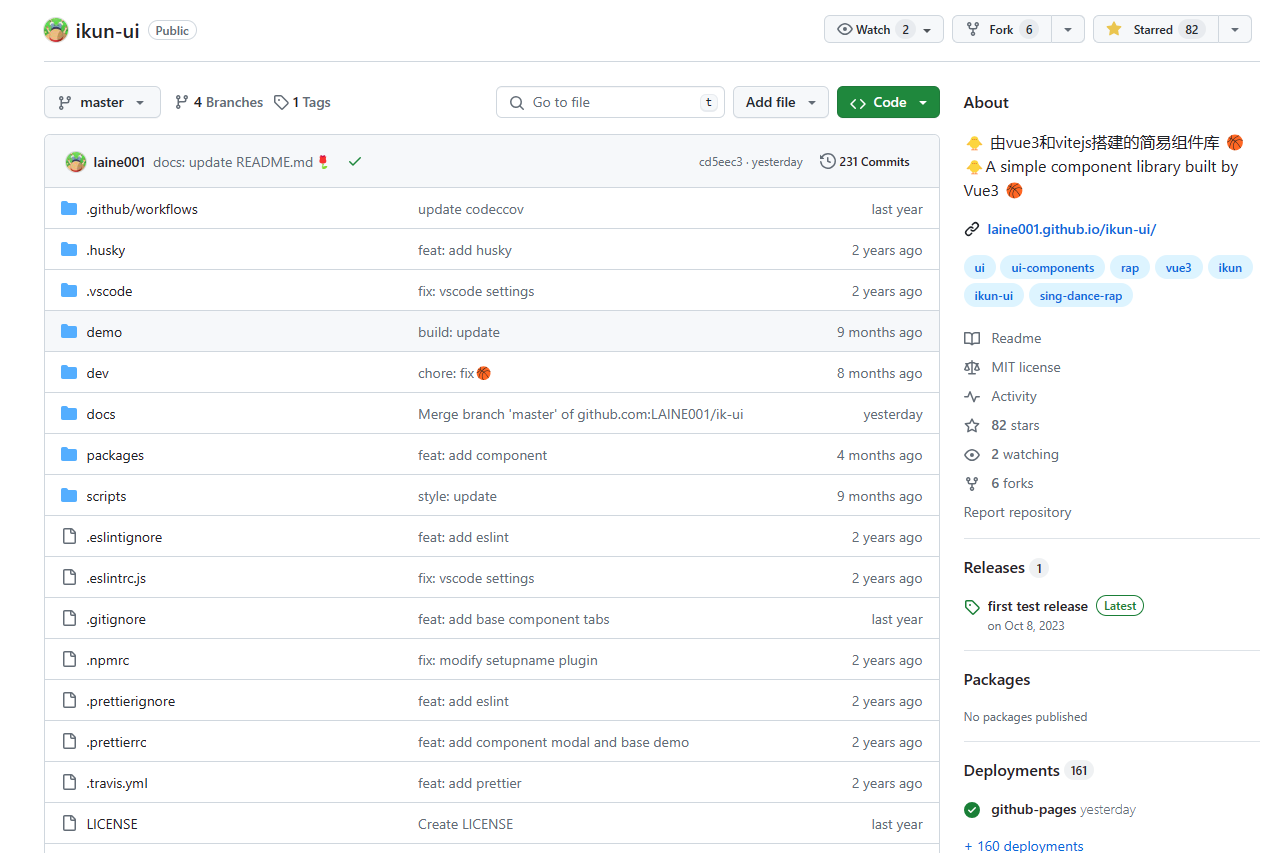Select the ui topic tag
The image size is (1270, 853).
(980, 267)
